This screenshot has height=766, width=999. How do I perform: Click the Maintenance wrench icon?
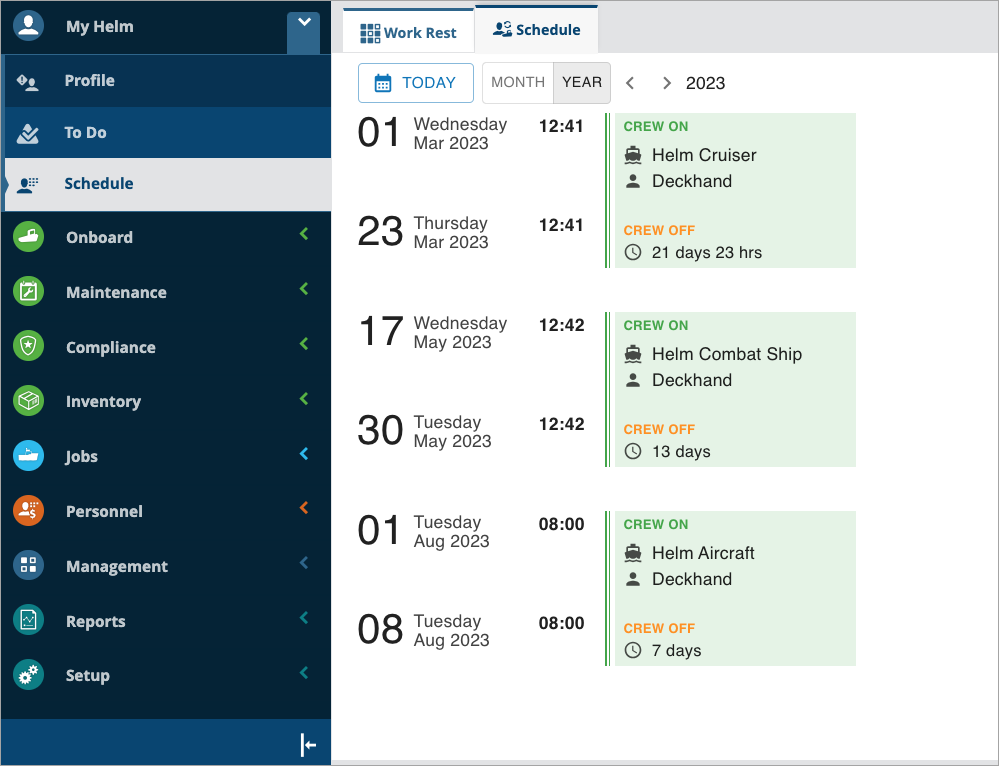click(x=29, y=292)
